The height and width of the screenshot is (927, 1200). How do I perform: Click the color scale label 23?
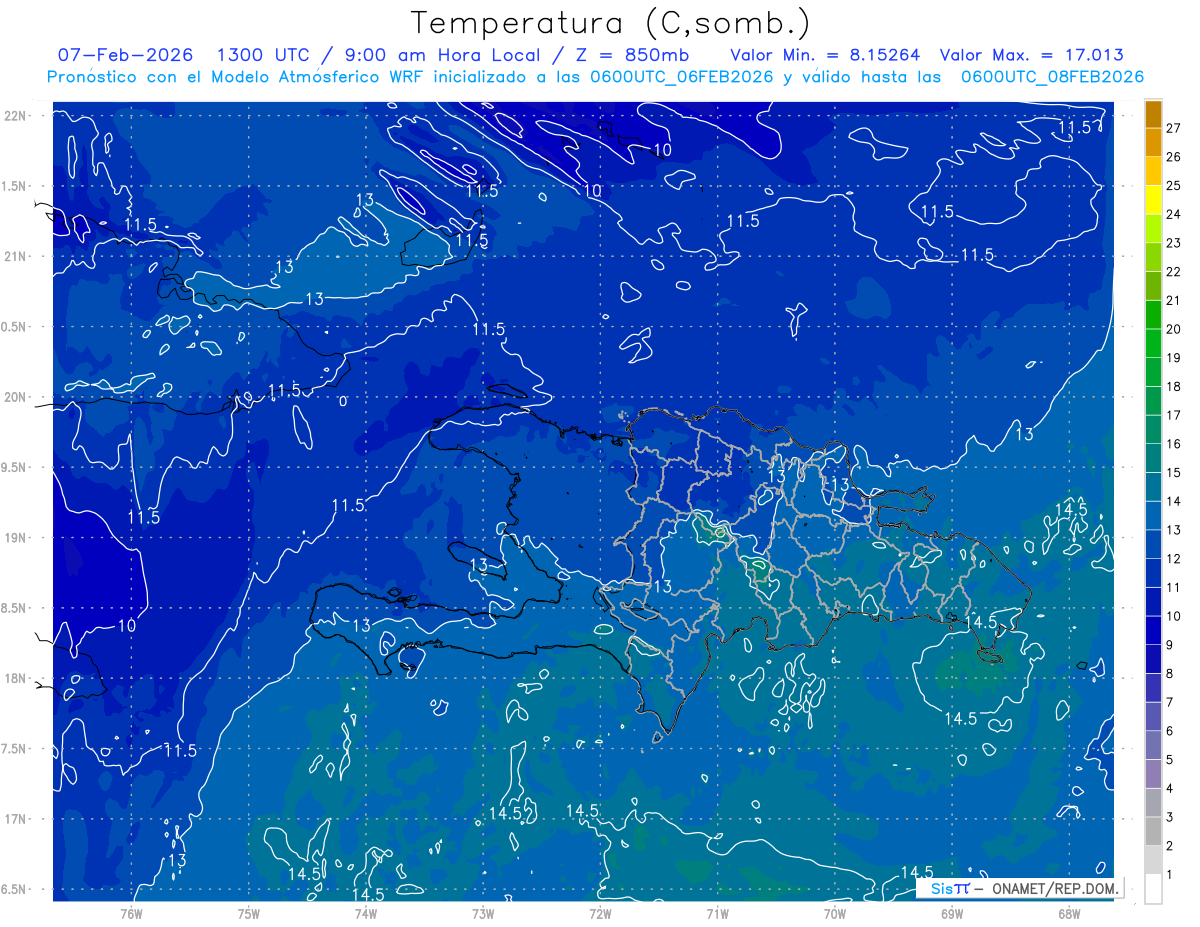[x=1174, y=243]
